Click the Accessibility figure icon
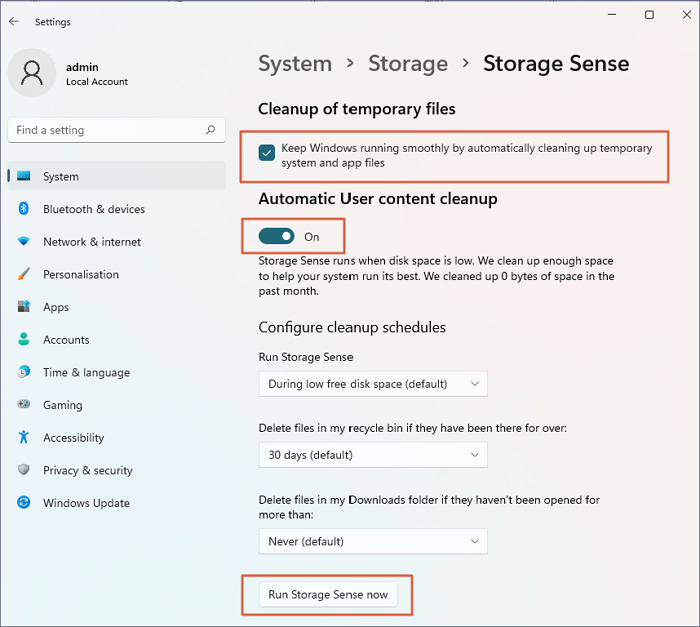This screenshot has width=700, height=627. click(x=24, y=438)
